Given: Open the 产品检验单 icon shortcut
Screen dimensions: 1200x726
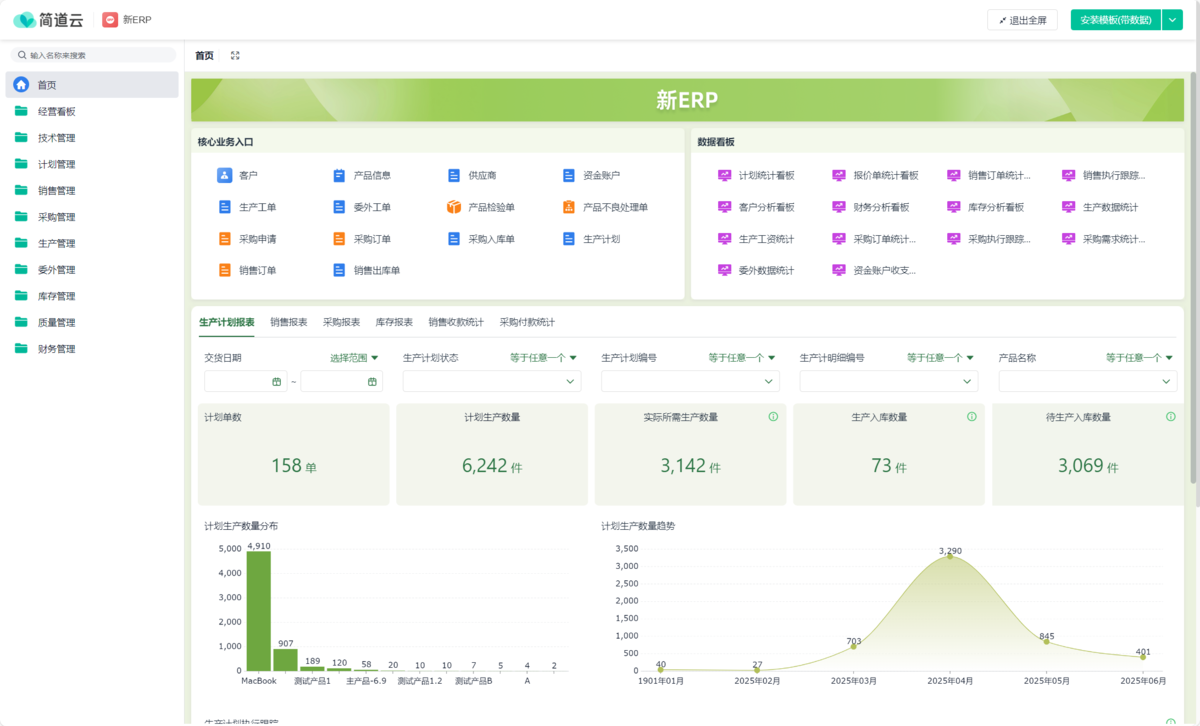Looking at the screenshot, I should tap(454, 207).
